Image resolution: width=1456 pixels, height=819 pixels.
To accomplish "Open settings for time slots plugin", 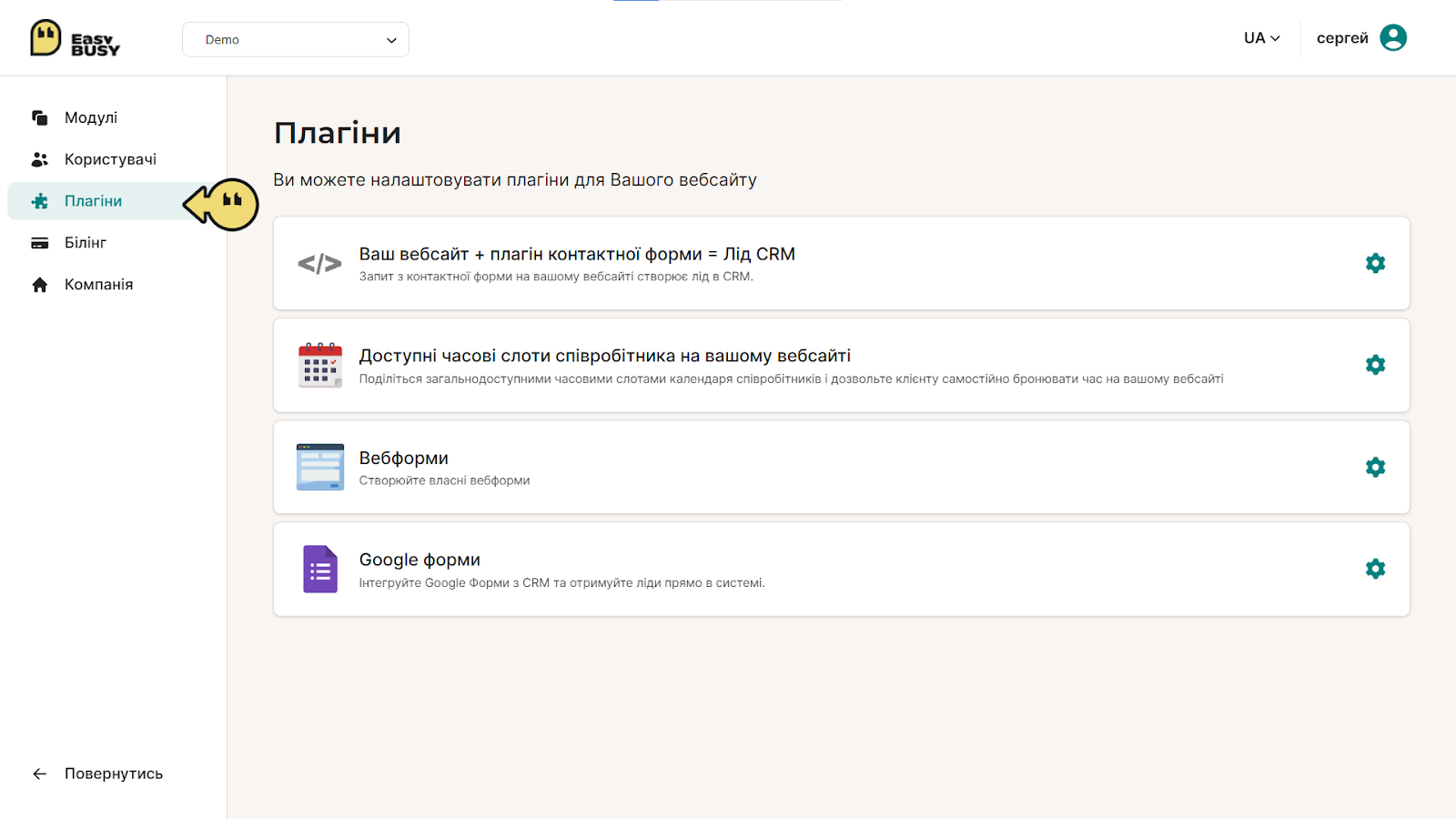I will [1375, 365].
